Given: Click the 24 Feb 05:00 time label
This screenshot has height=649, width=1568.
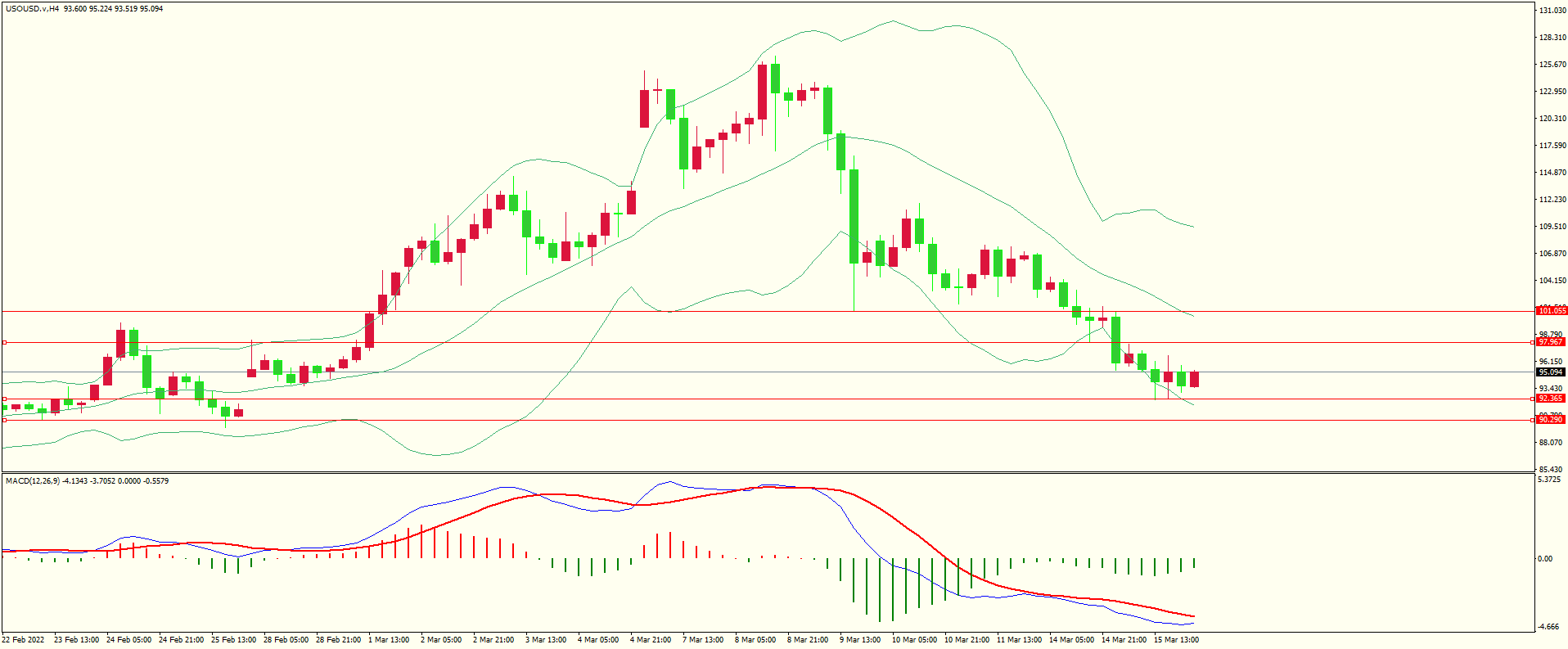Looking at the screenshot, I should (x=128, y=640).
